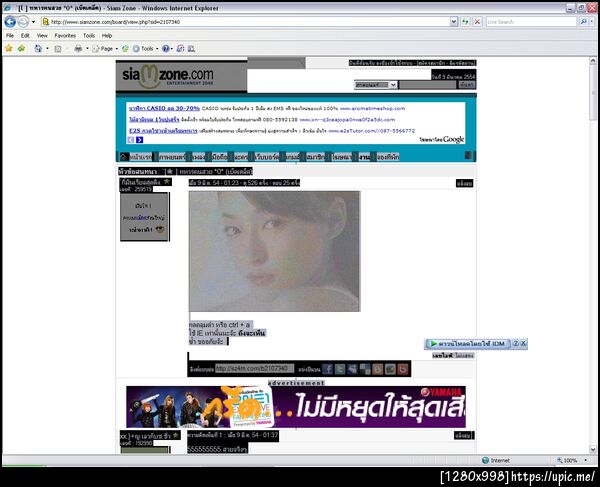Click the Add to Favorites icon
600x487 pixels.
click(x=21, y=49)
